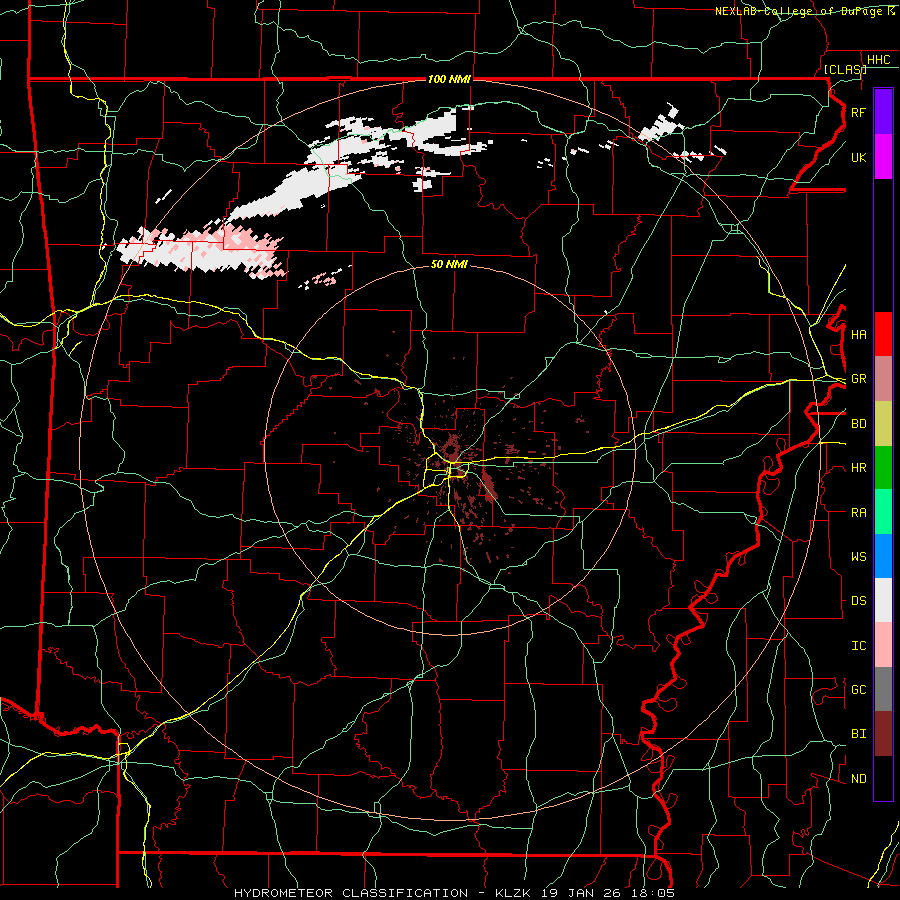Screen dimensions: 900x900
Task: Click the HA legend label
Action: (858, 335)
